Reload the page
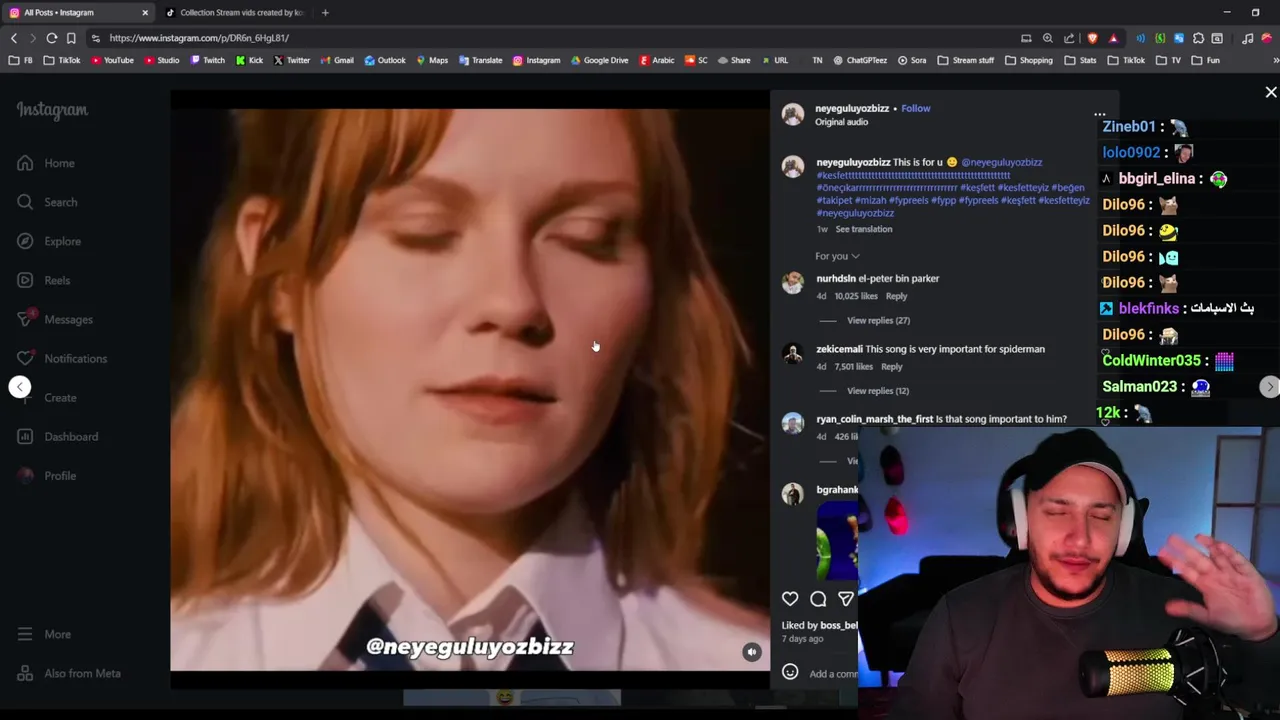The width and height of the screenshot is (1280, 720). point(52,38)
